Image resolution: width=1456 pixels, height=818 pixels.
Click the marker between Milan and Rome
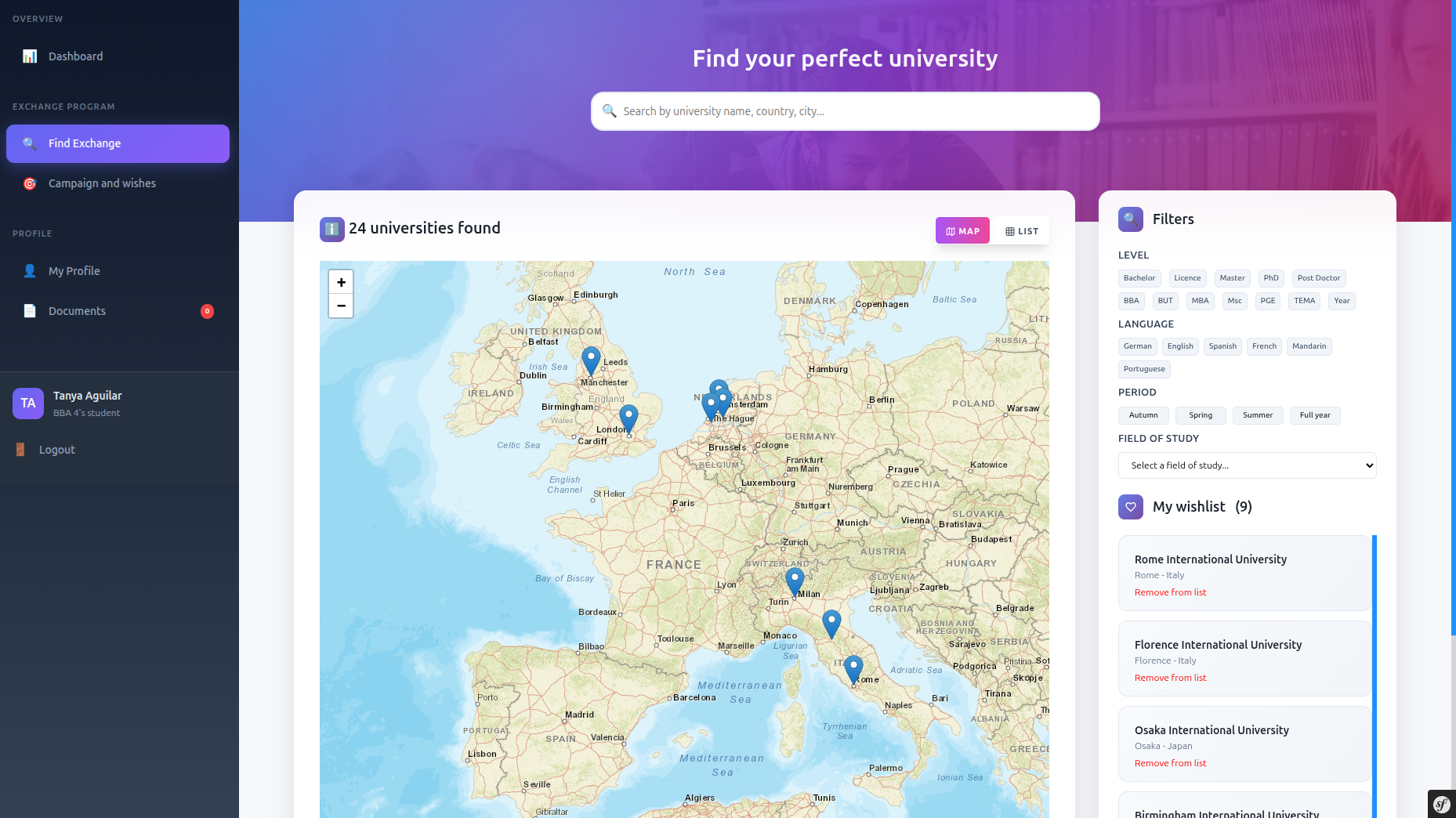[831, 624]
